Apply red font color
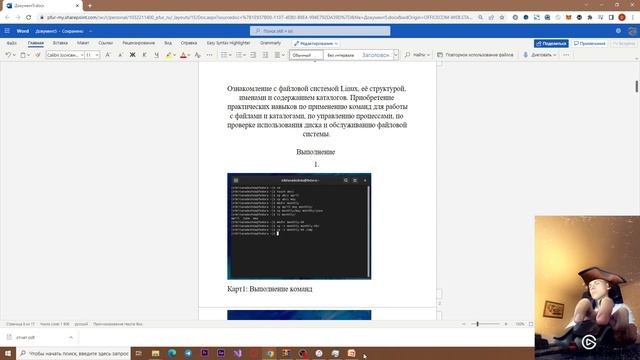Viewport: 640px width, 360px height. (x=183, y=55)
